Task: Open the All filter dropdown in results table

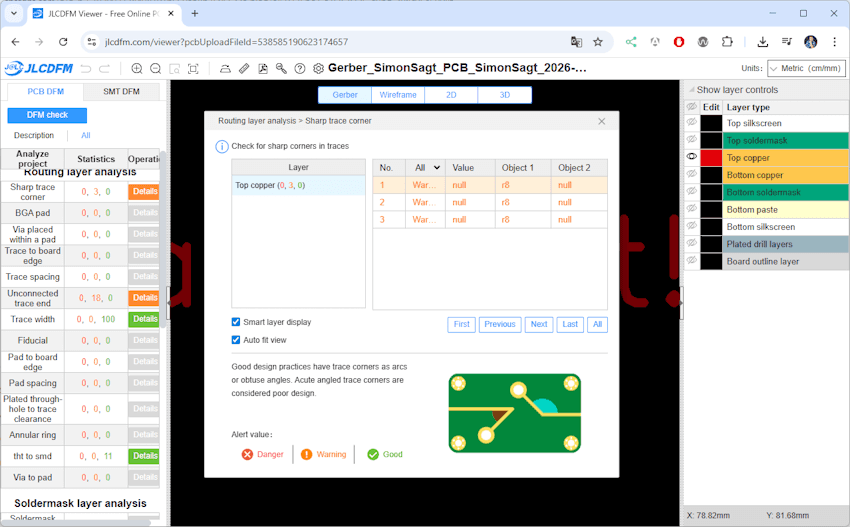Action: [427, 168]
